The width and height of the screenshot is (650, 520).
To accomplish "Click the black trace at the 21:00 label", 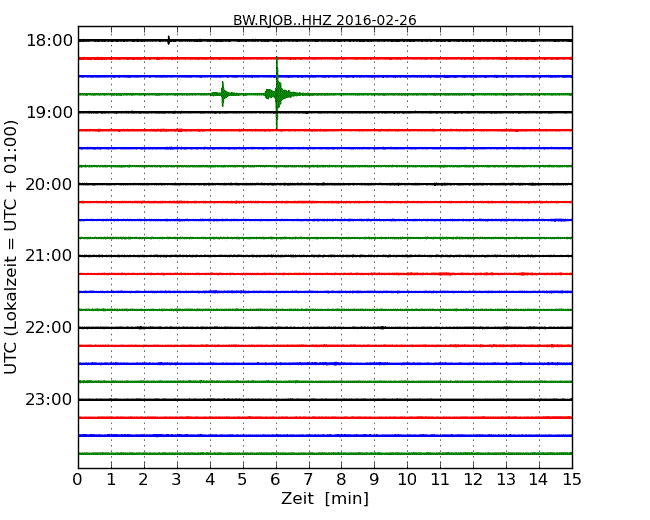I will (325, 256).
